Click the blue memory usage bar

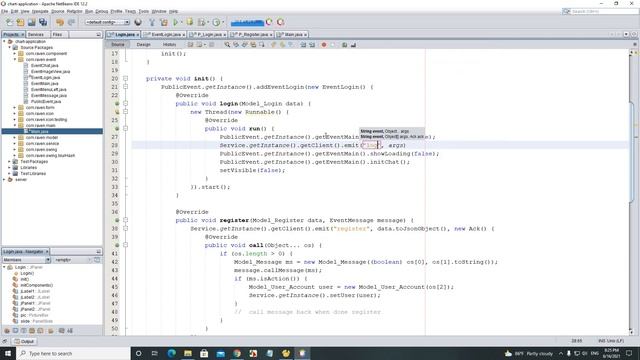(247, 22)
